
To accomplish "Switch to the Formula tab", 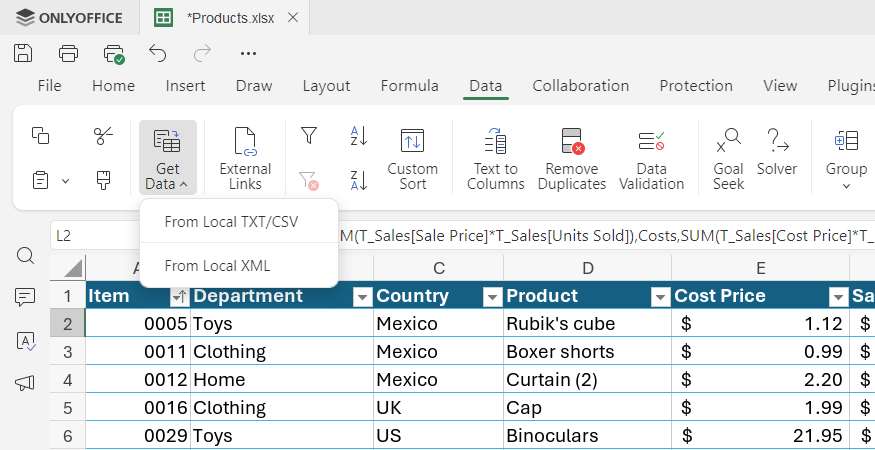I will [410, 86].
